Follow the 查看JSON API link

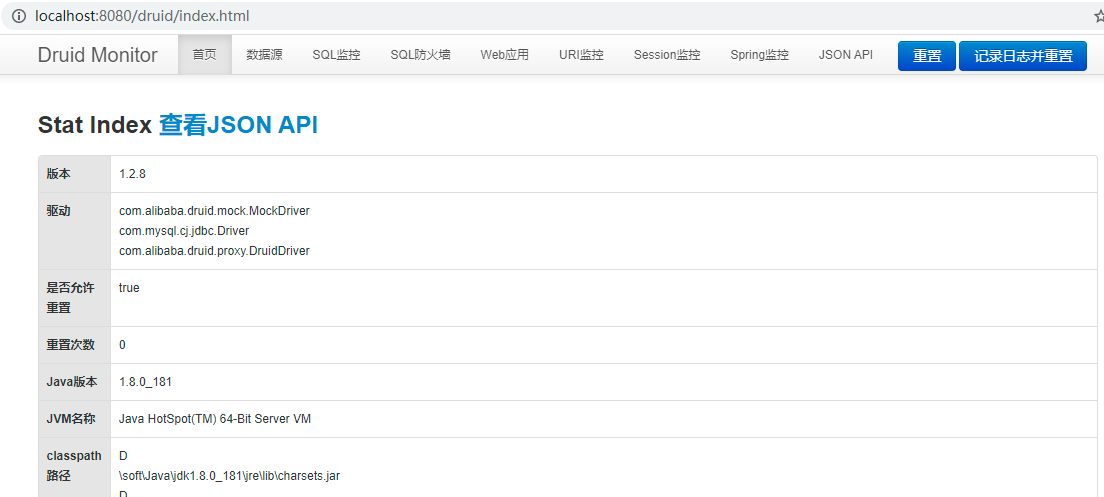tap(238, 125)
